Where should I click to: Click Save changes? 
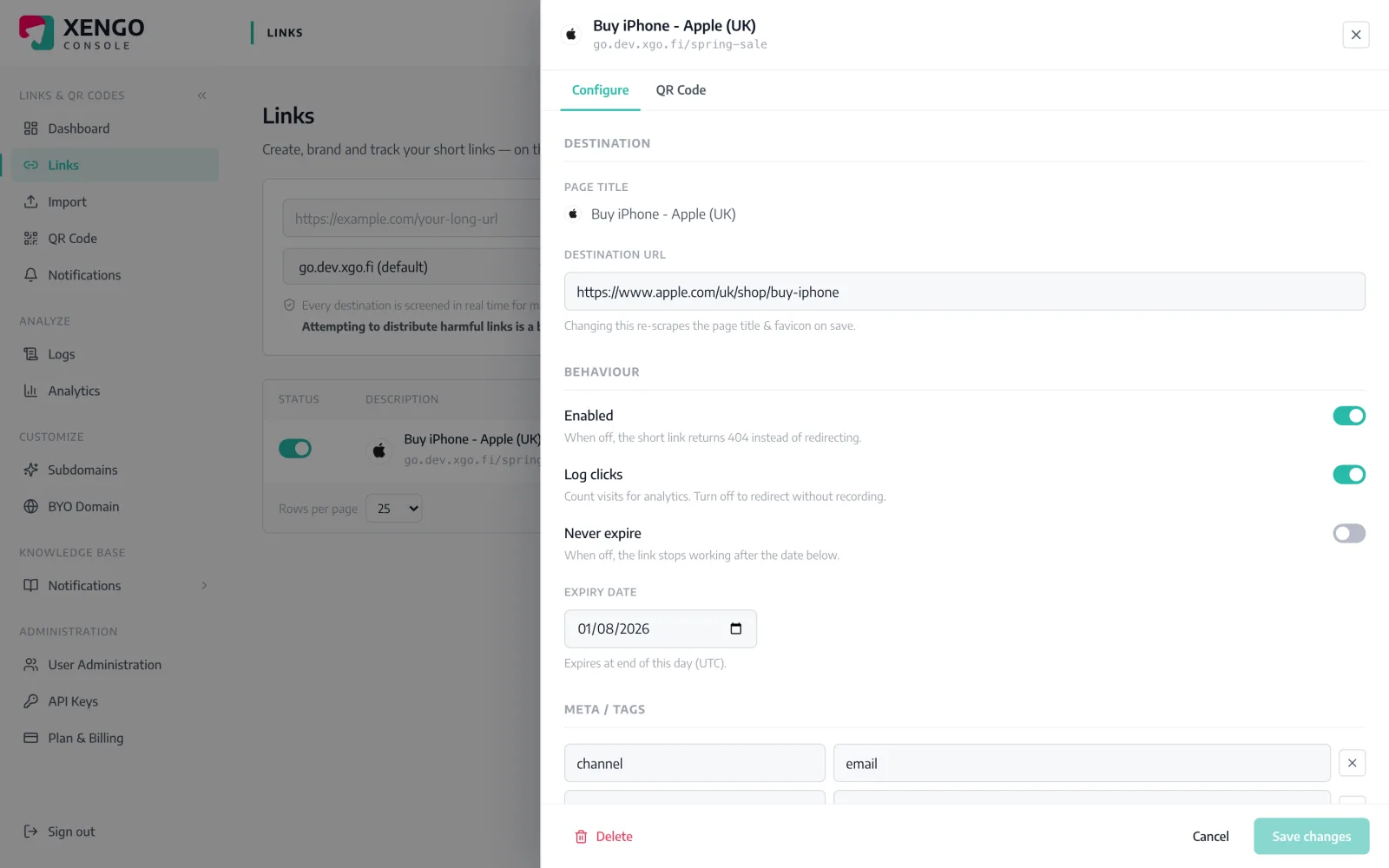point(1311,837)
